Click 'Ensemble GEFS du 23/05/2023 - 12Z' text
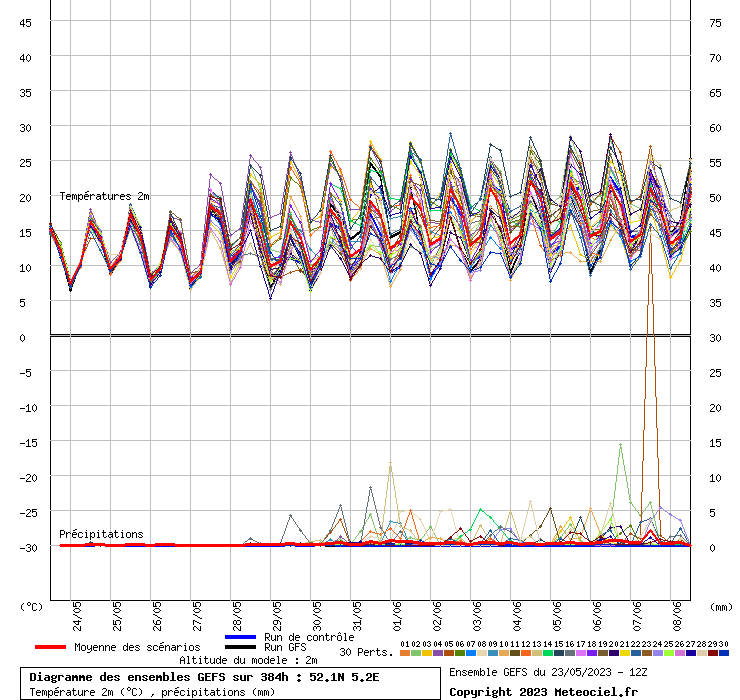740x700 pixels. tap(548, 672)
